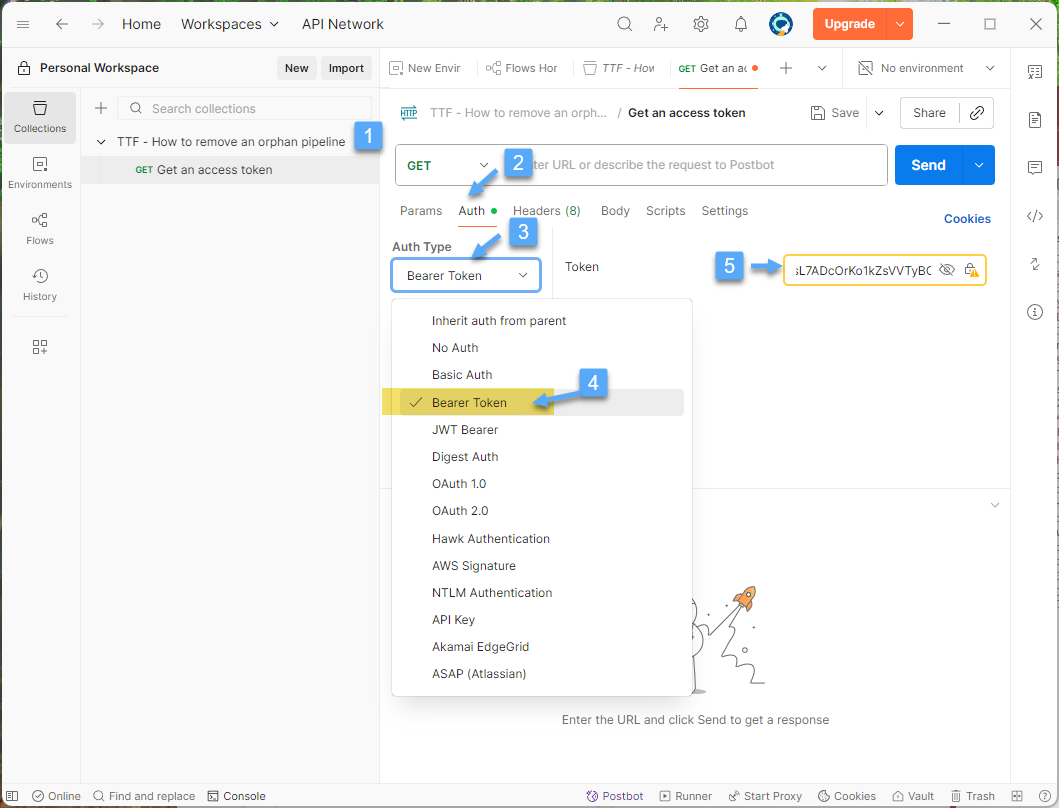Select Inherit auth from parent option

(x=542, y=321)
